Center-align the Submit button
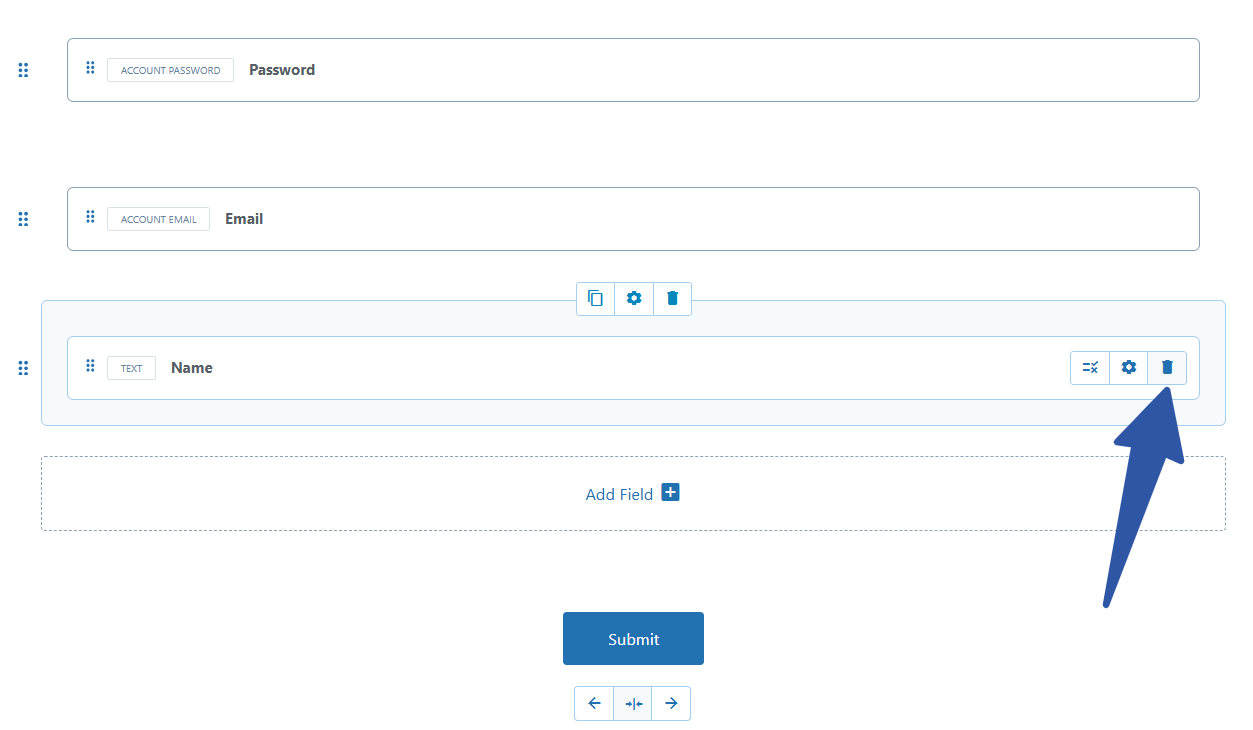 pos(633,703)
